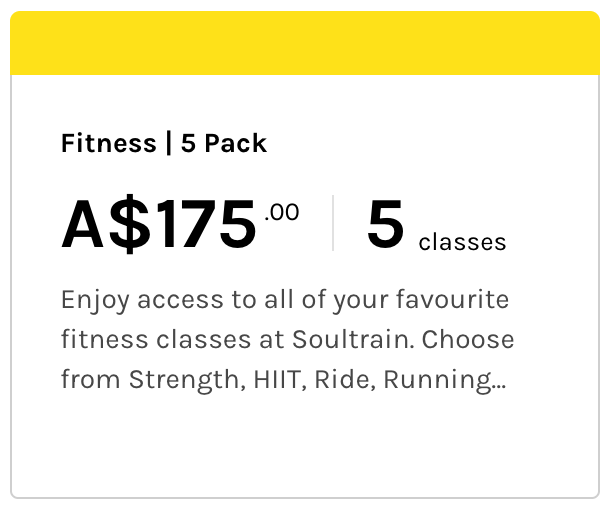Click the yellow banner atop the card

305,43
